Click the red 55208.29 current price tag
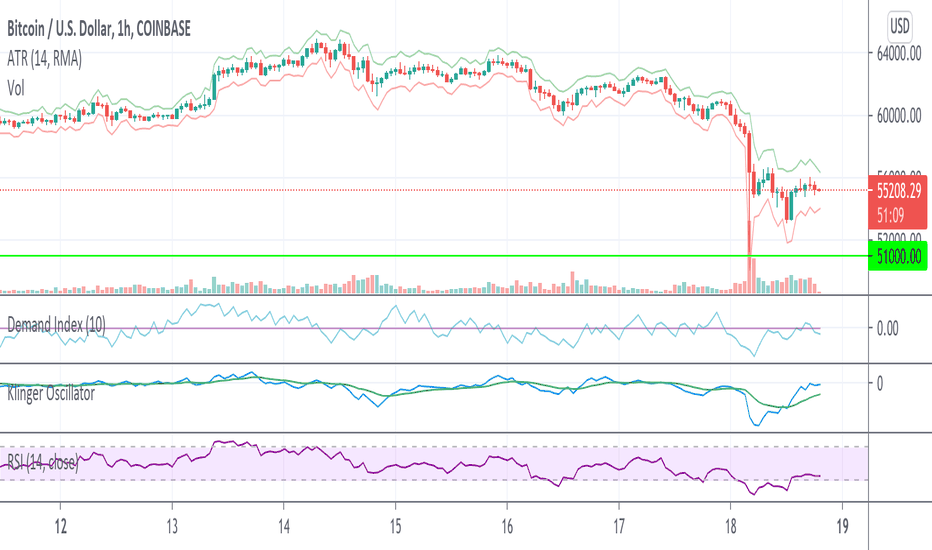This screenshot has width=932, height=550. point(898,202)
